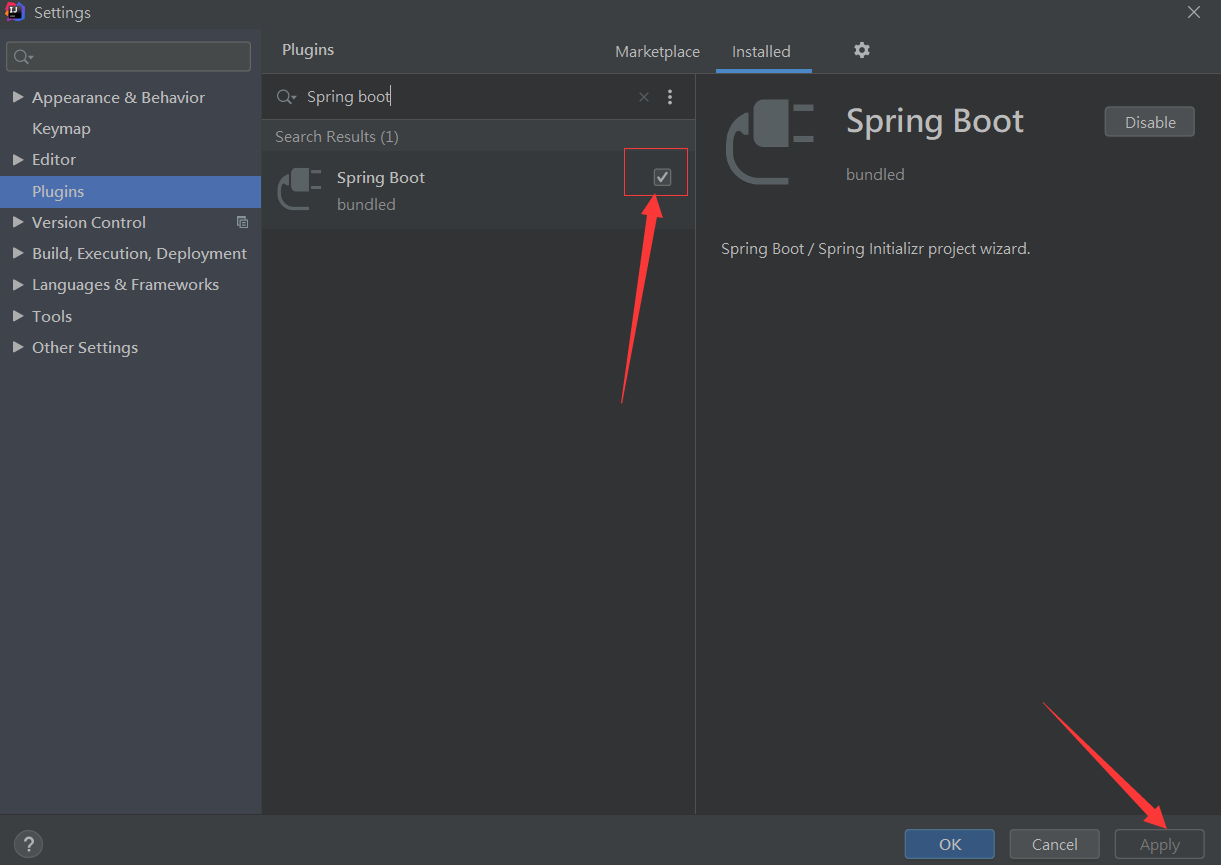Image resolution: width=1221 pixels, height=865 pixels.
Task: Click the kebab menu next to search field
Action: coord(670,96)
